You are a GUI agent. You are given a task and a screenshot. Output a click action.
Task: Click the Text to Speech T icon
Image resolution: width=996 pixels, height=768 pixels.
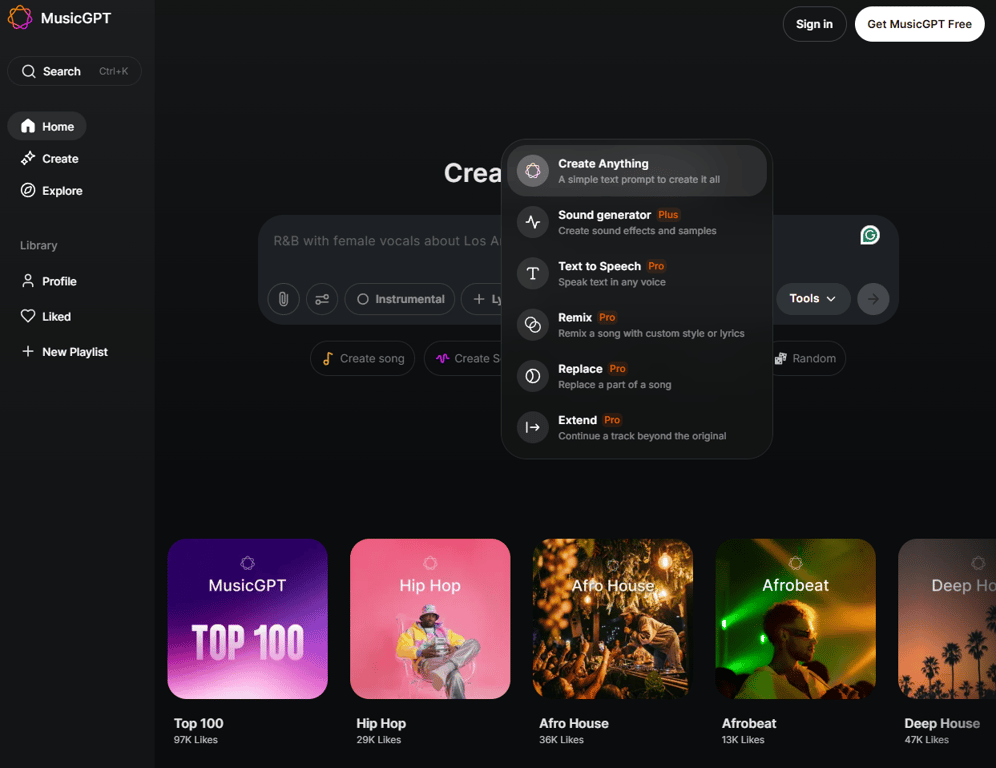[x=532, y=273]
